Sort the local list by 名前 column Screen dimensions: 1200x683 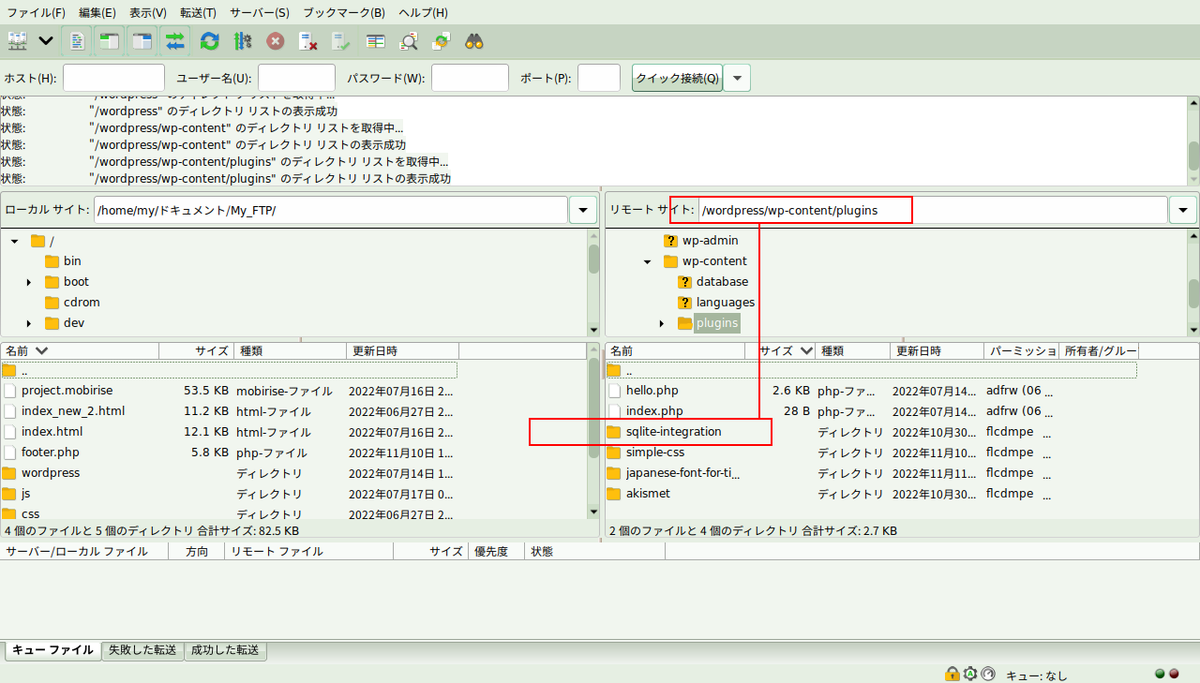[80, 351]
